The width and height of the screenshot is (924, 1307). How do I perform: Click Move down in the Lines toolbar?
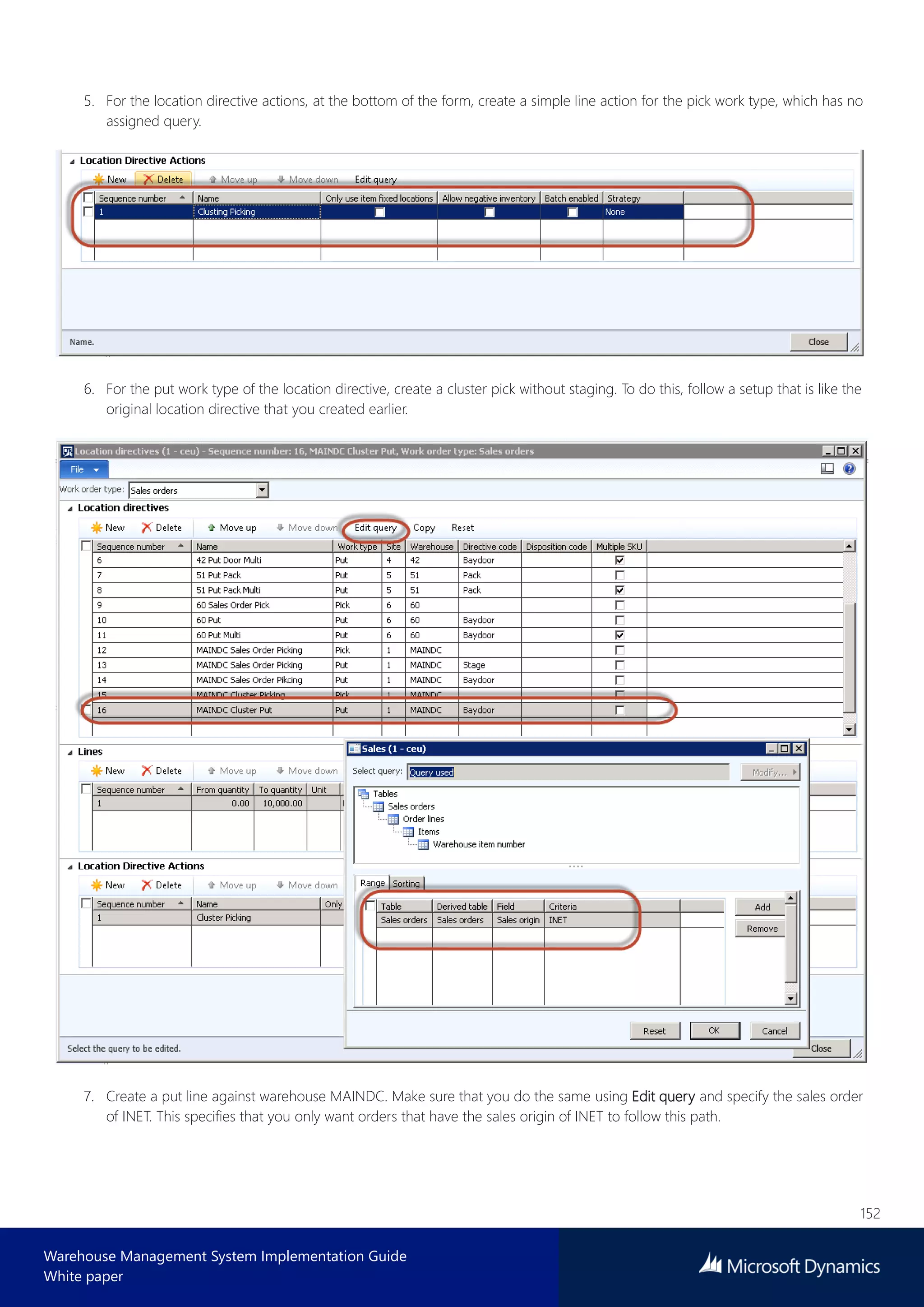click(307, 771)
